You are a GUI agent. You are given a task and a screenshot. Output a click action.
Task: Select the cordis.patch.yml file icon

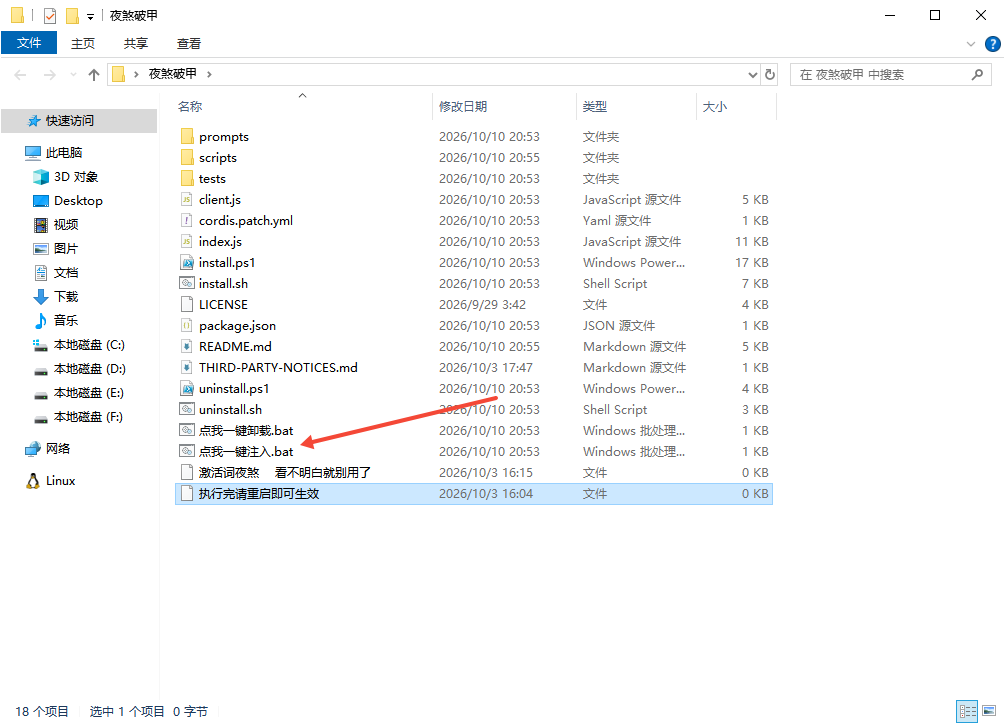[x=187, y=220]
